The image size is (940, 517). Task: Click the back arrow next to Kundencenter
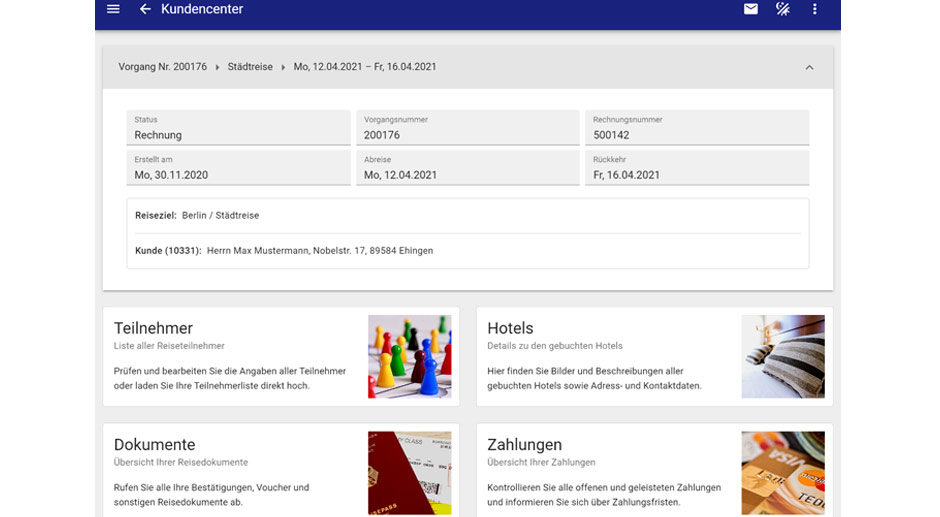click(x=145, y=9)
